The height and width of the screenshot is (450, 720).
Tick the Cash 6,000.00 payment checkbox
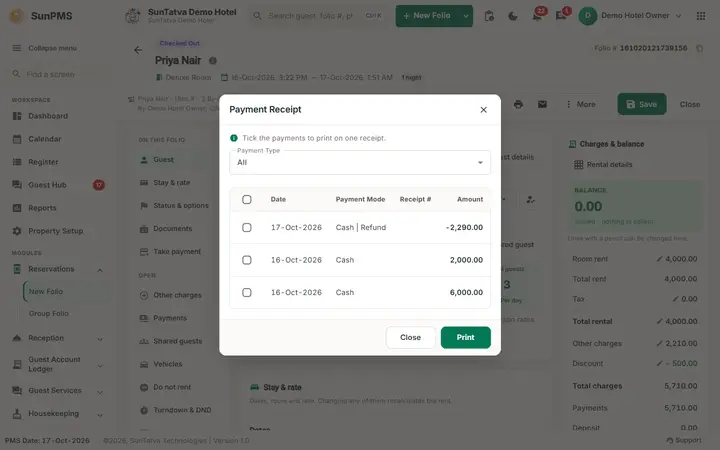[x=247, y=292]
